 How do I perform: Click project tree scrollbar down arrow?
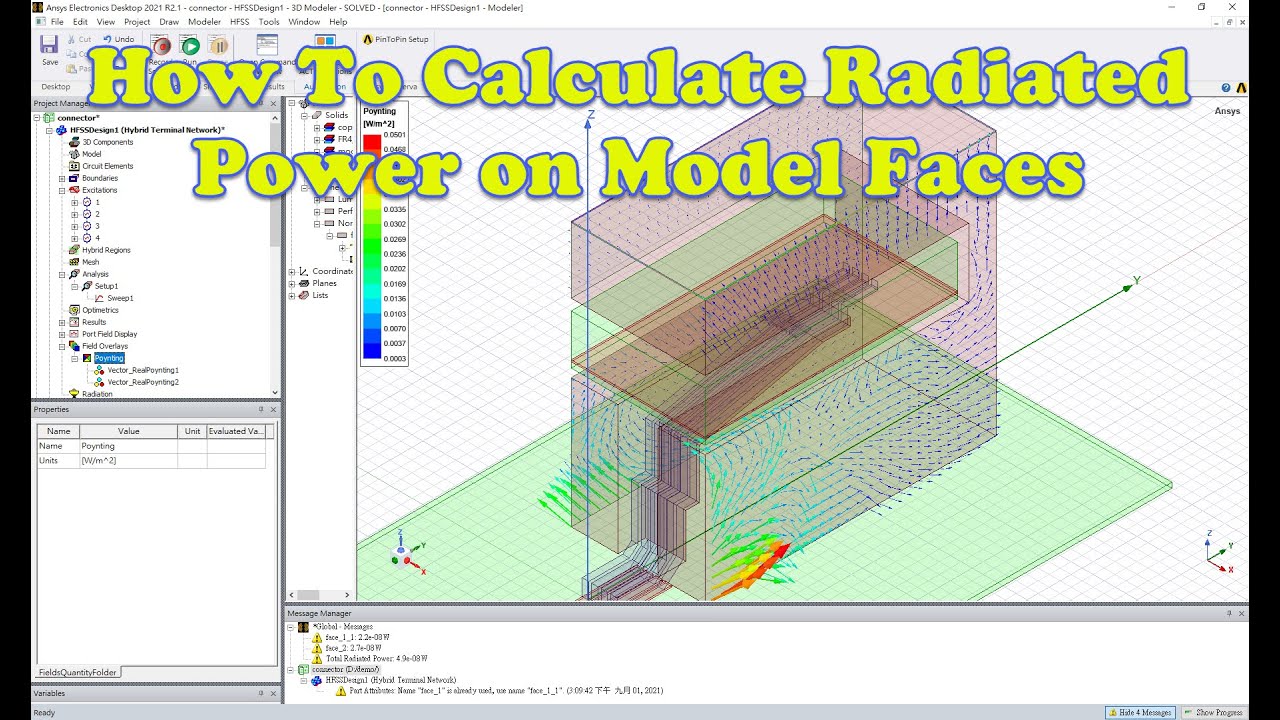[275, 393]
